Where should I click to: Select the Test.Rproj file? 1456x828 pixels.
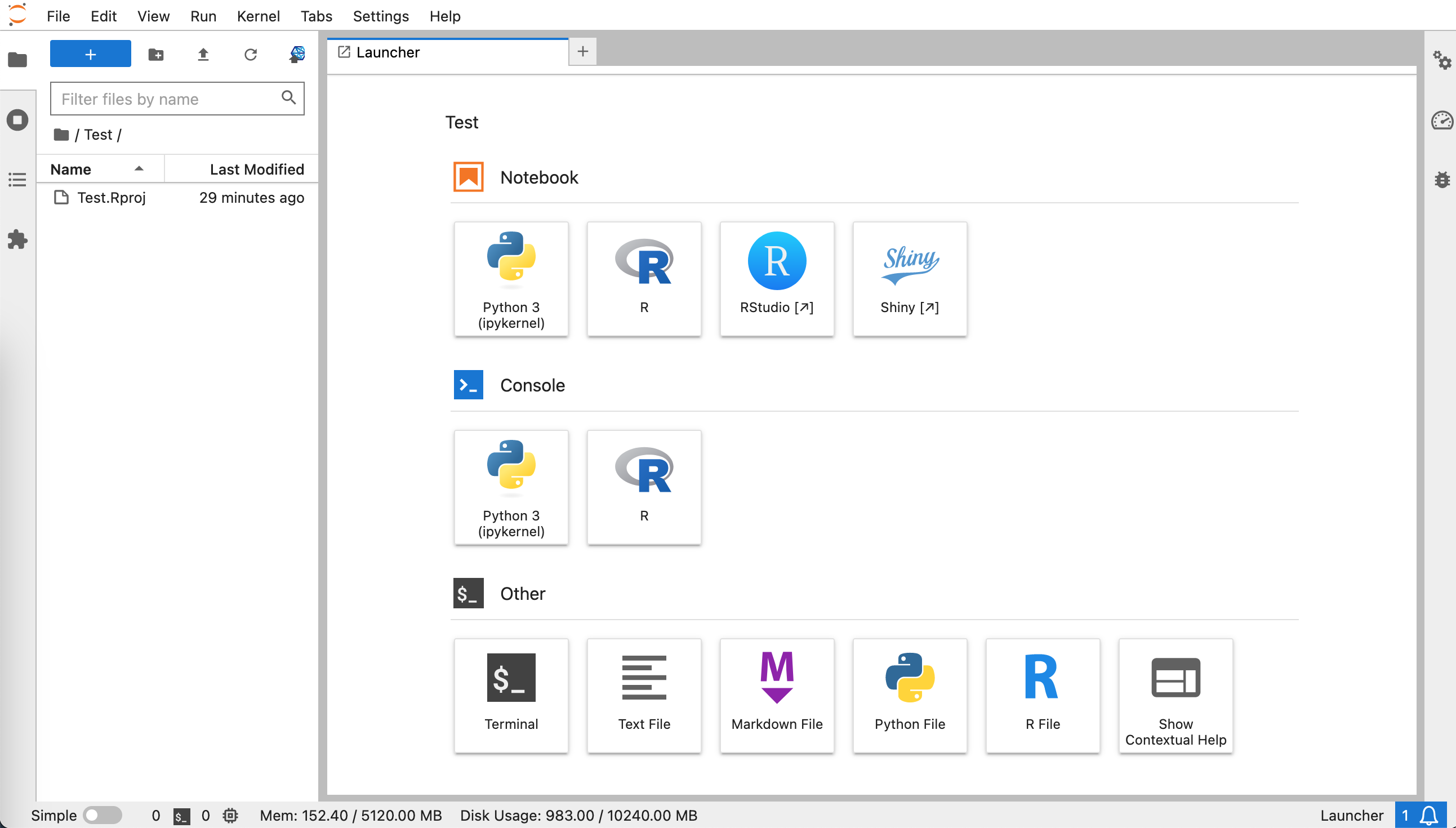click(x=177, y=197)
